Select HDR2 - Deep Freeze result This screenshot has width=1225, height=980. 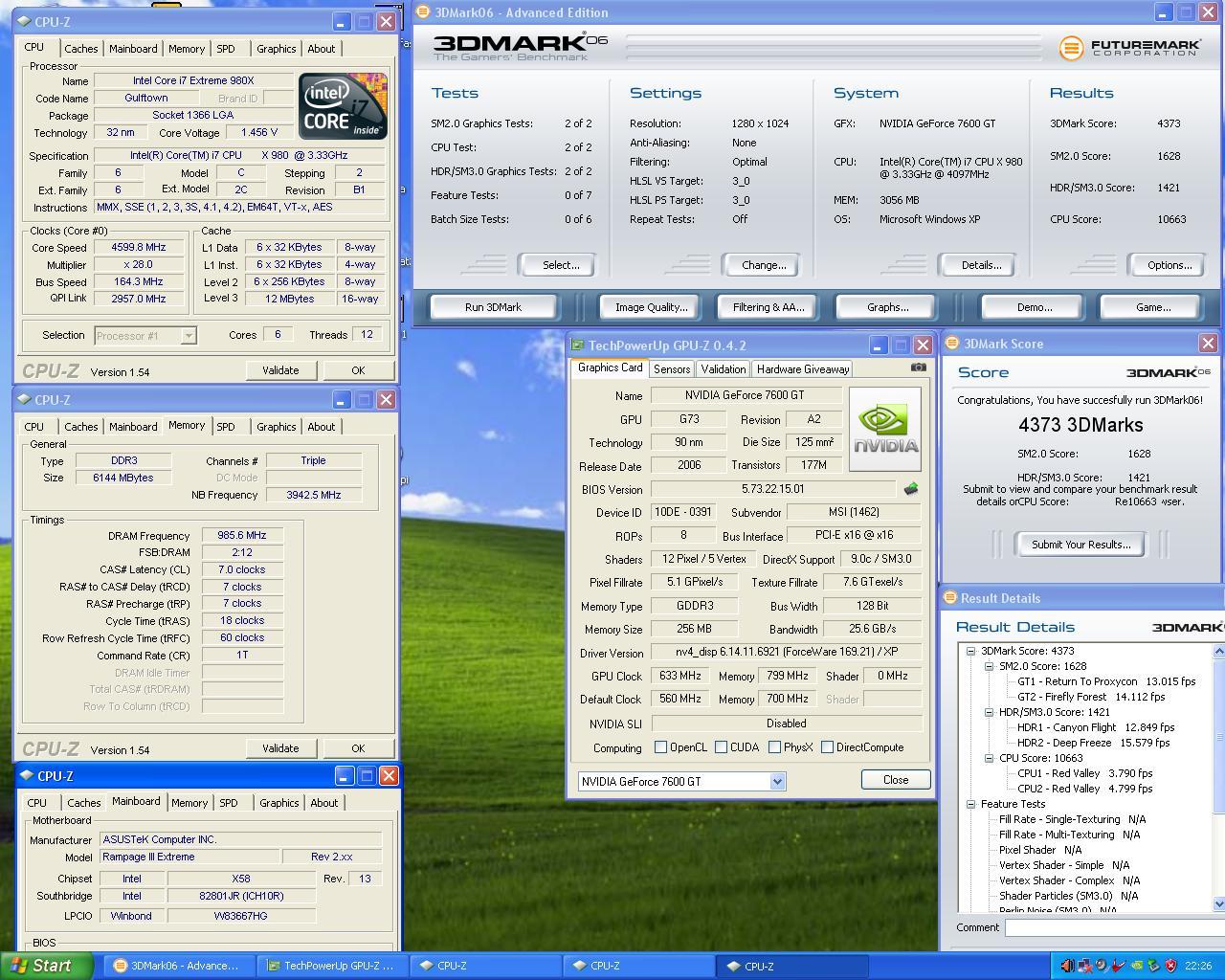tap(1093, 743)
